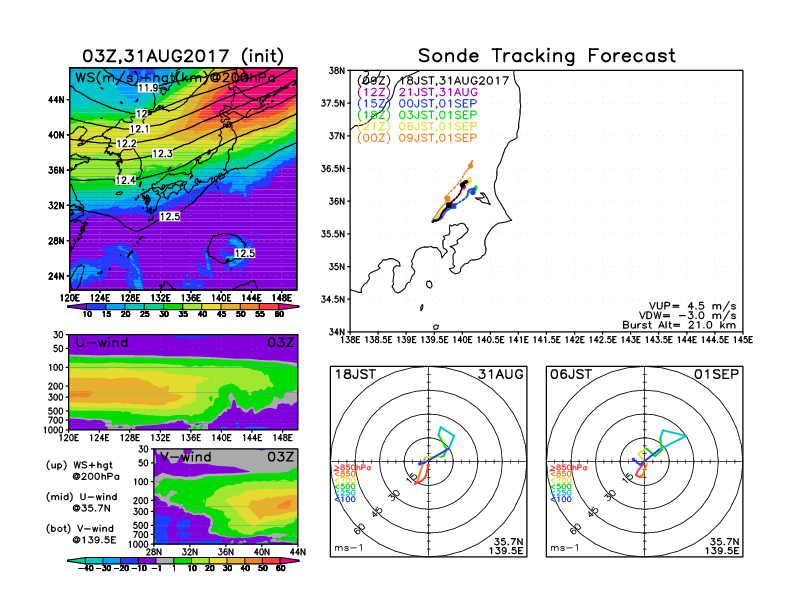Click '<100' legend in the 18JST hodograph
792x612 pixels.
[345, 499]
